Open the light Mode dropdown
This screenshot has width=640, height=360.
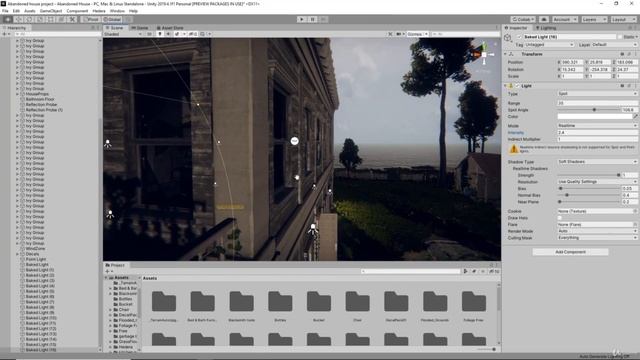[x=597, y=126]
